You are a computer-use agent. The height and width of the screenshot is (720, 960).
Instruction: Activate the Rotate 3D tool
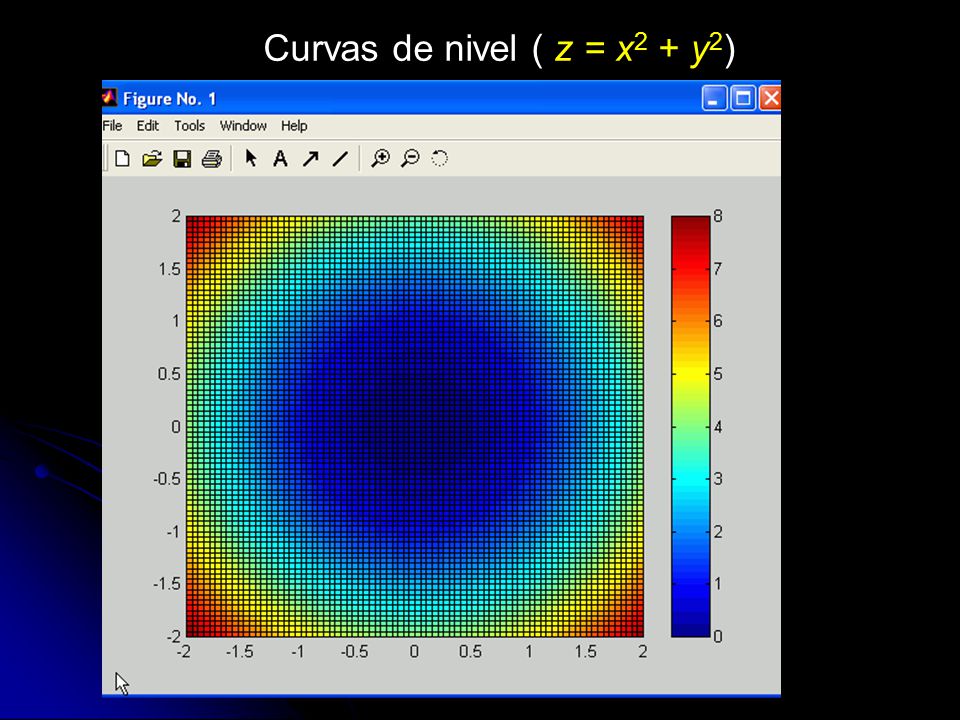click(439, 159)
